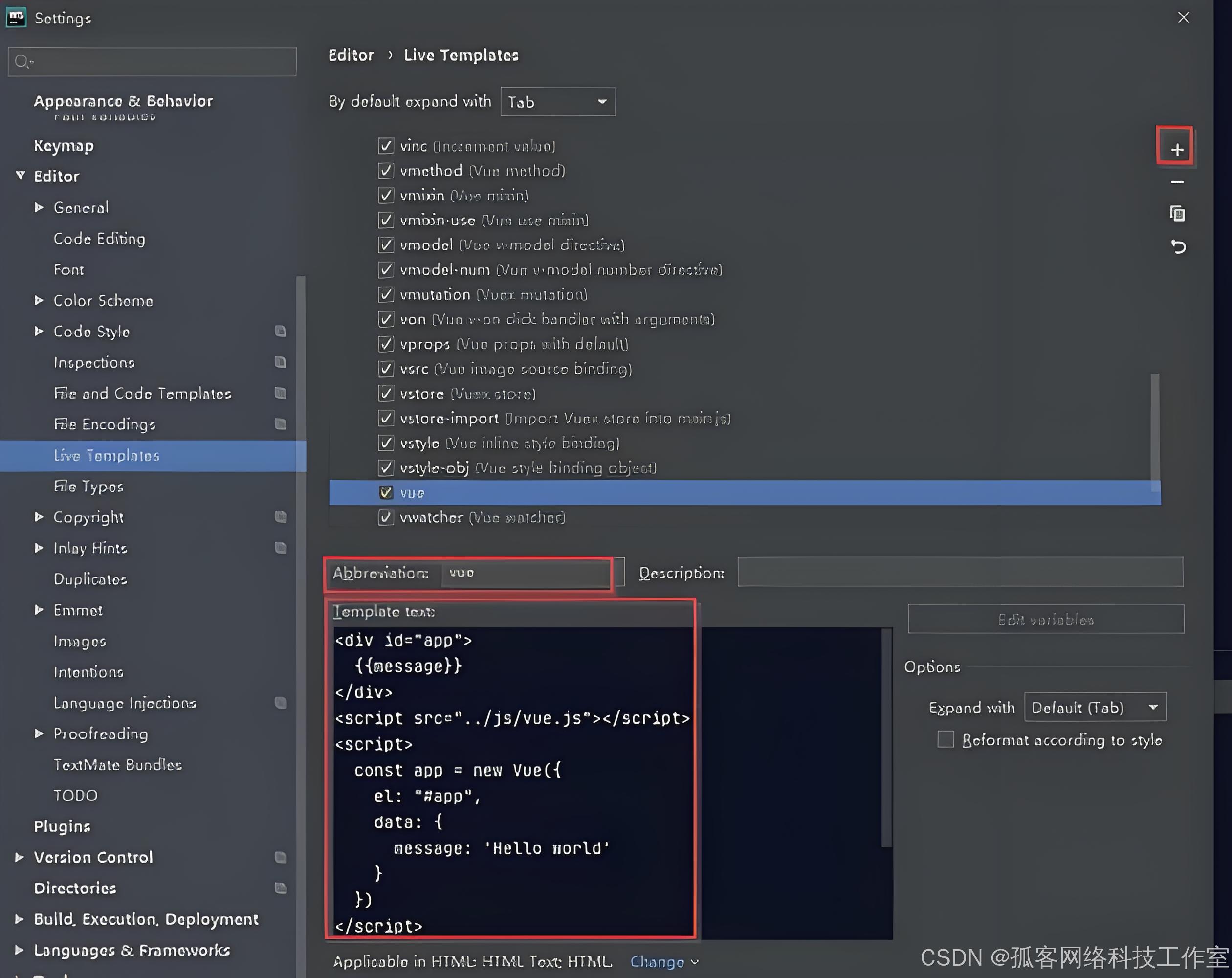Toggle checkbox for vue template
1232x978 pixels.
386,492
